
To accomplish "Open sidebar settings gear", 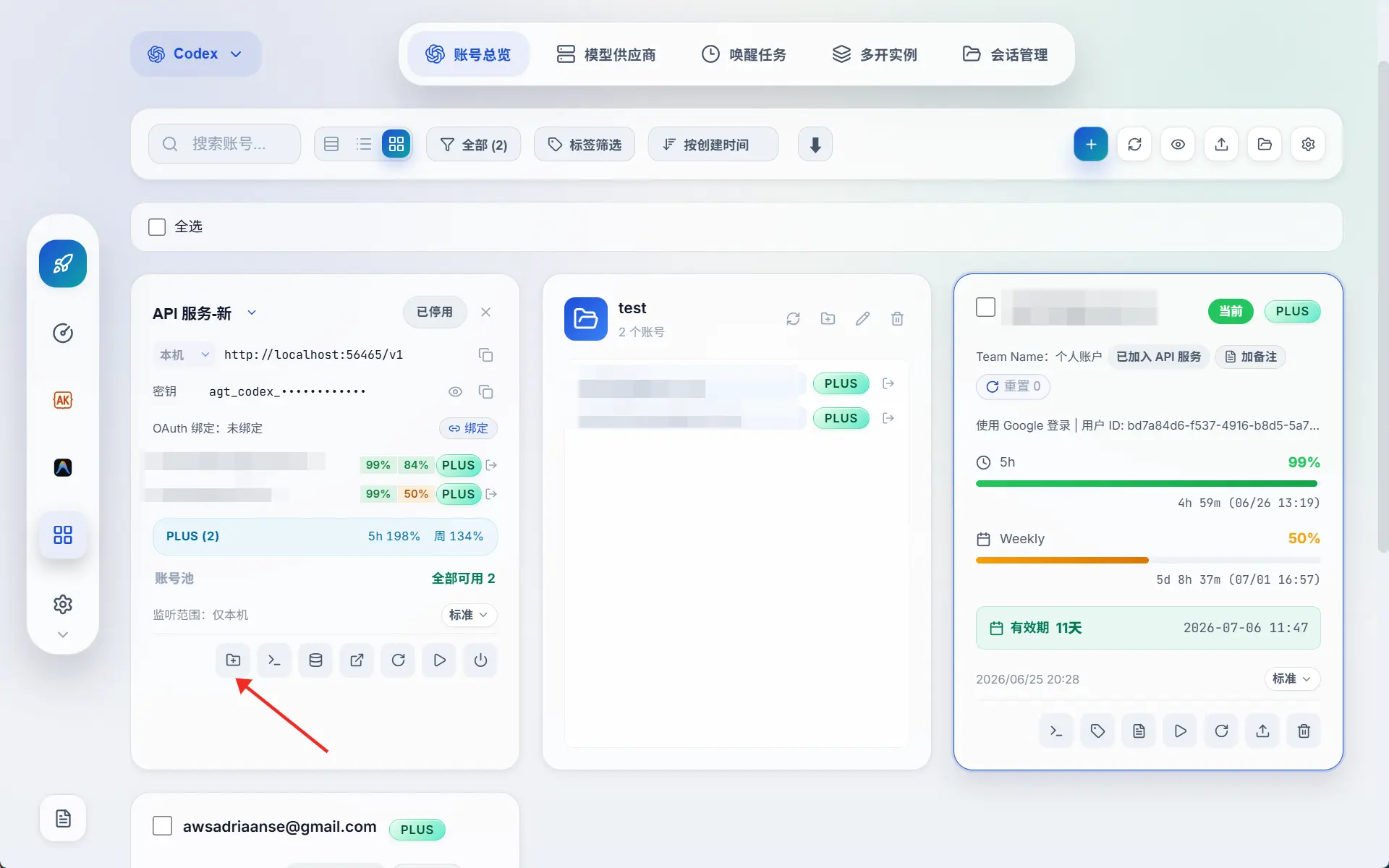I will (x=63, y=604).
